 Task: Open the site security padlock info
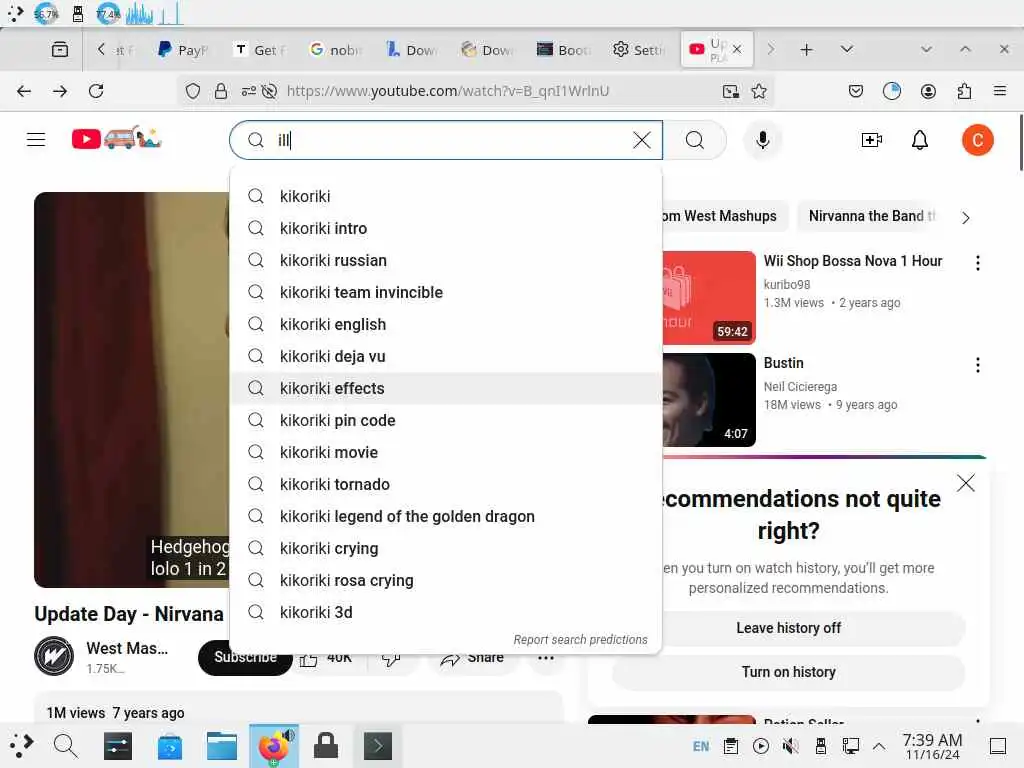(x=221, y=91)
